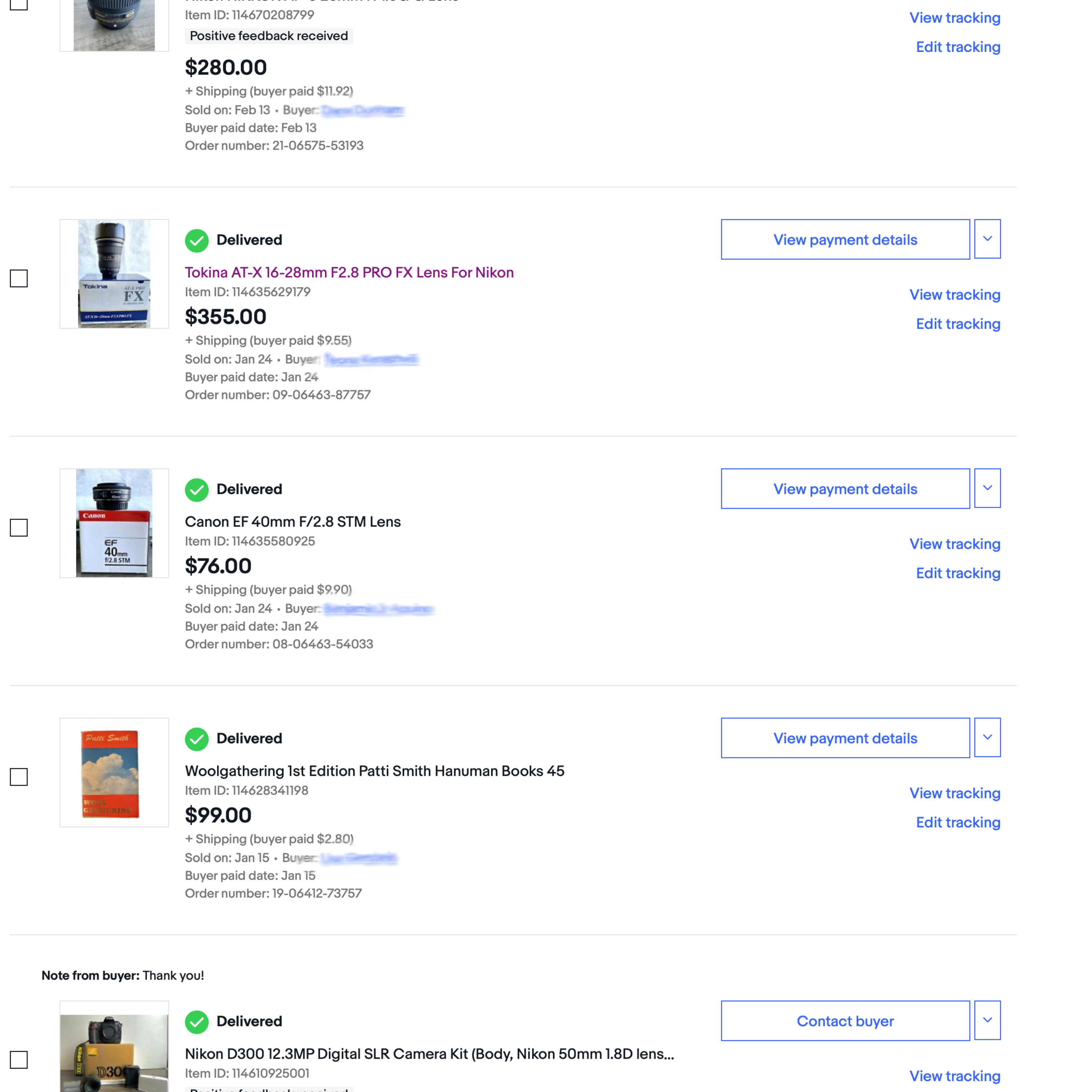Click View payment details for Tokina order
This screenshot has height=1092, width=1092.
click(846, 240)
